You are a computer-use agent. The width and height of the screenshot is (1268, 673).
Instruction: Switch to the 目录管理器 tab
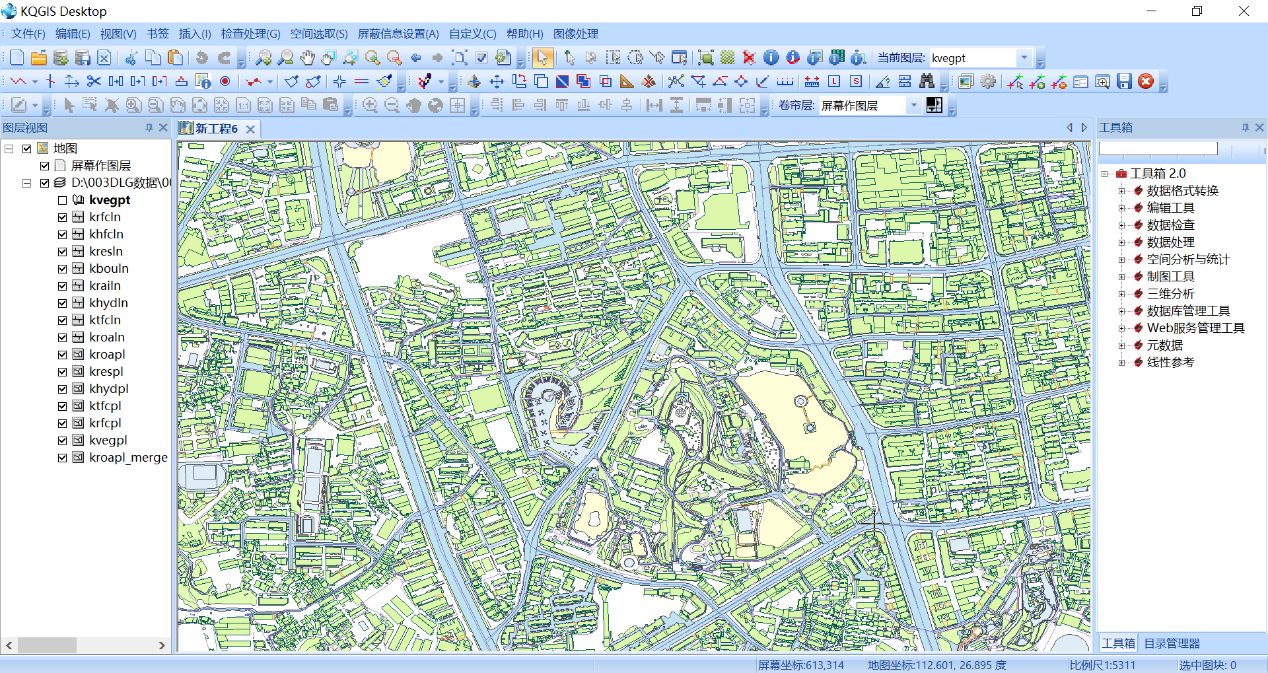tap(1171, 643)
